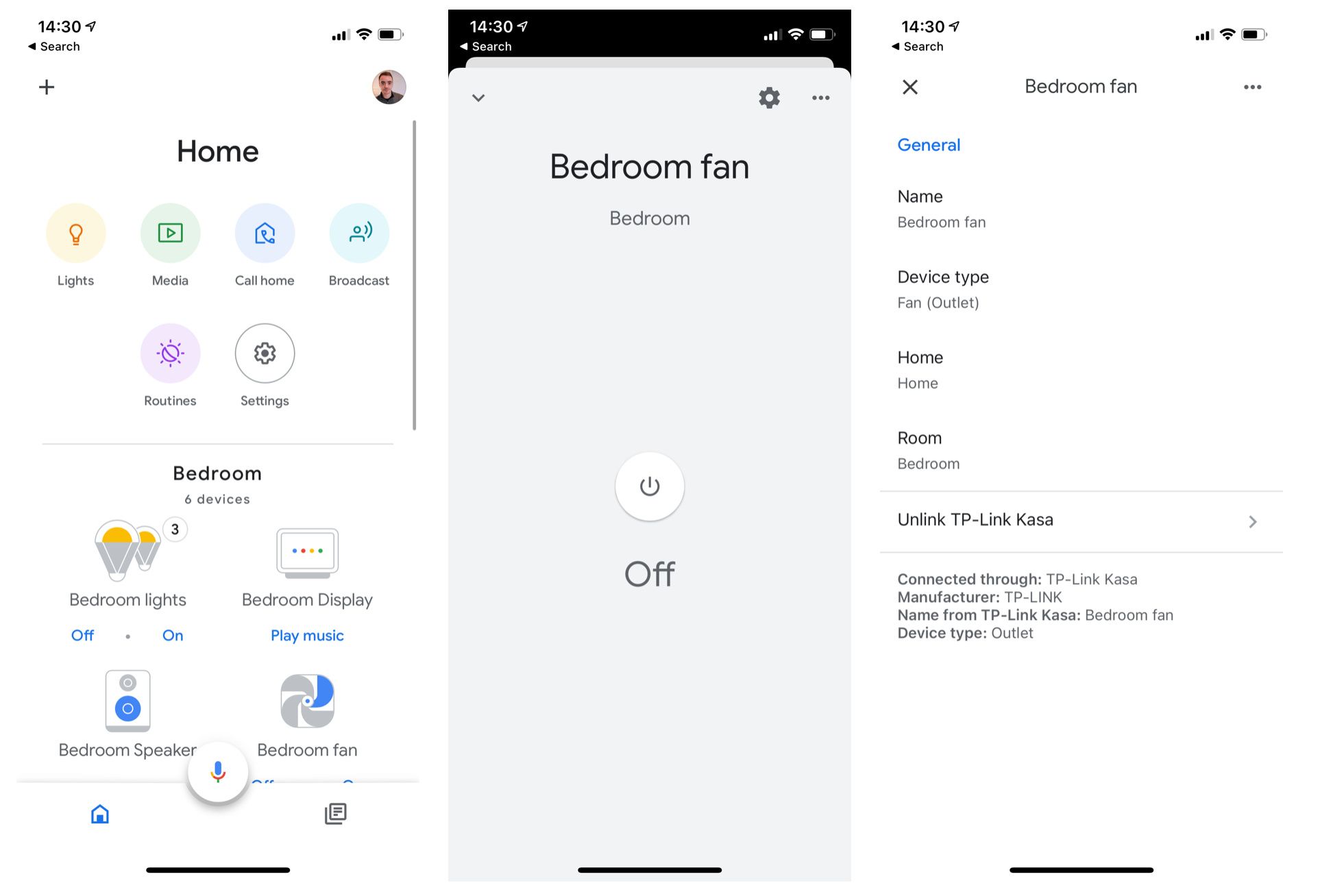Screen dimensions: 1320x896
Task: Tap the dropdown arrow on fan screen
Action: [478, 97]
